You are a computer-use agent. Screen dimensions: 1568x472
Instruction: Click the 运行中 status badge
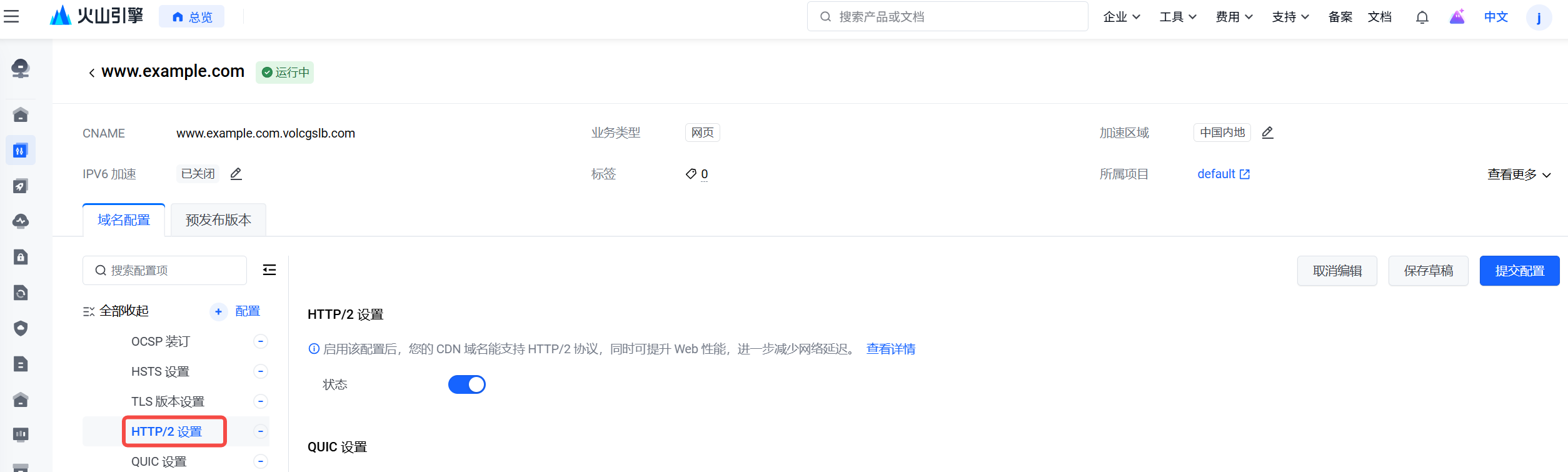pyautogui.click(x=285, y=73)
